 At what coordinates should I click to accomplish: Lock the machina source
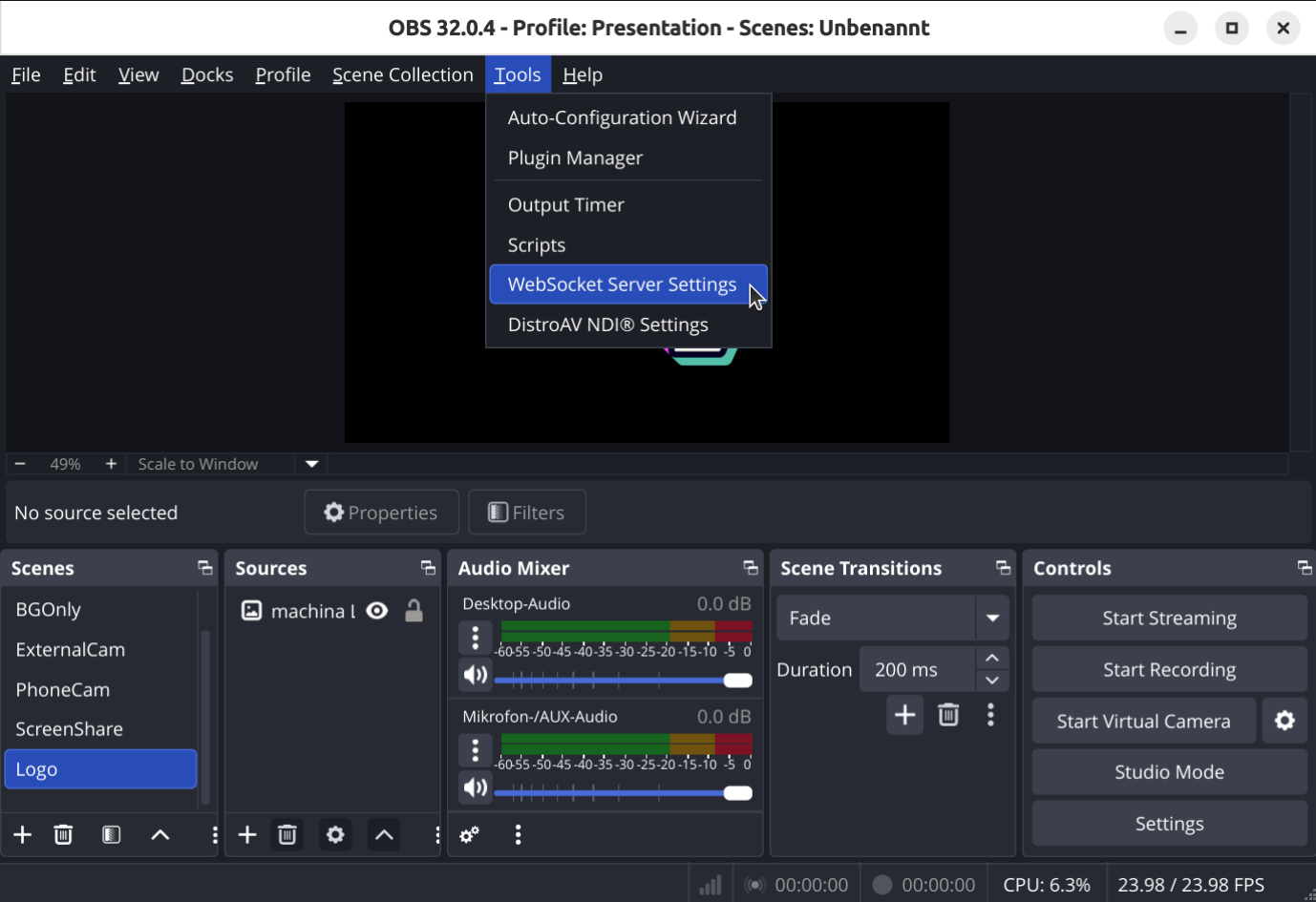point(414,611)
